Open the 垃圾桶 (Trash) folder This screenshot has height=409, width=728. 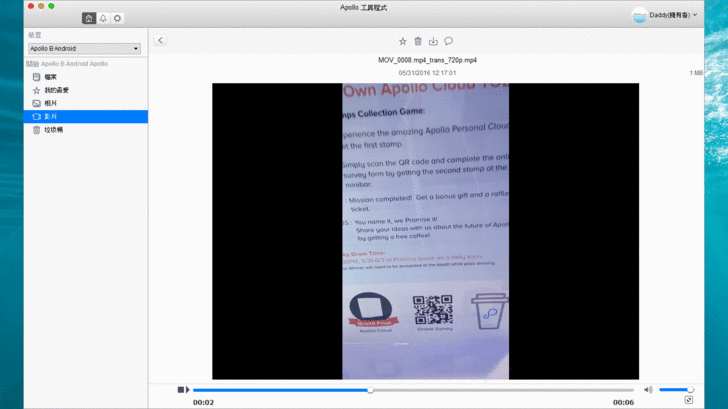[x=54, y=130]
